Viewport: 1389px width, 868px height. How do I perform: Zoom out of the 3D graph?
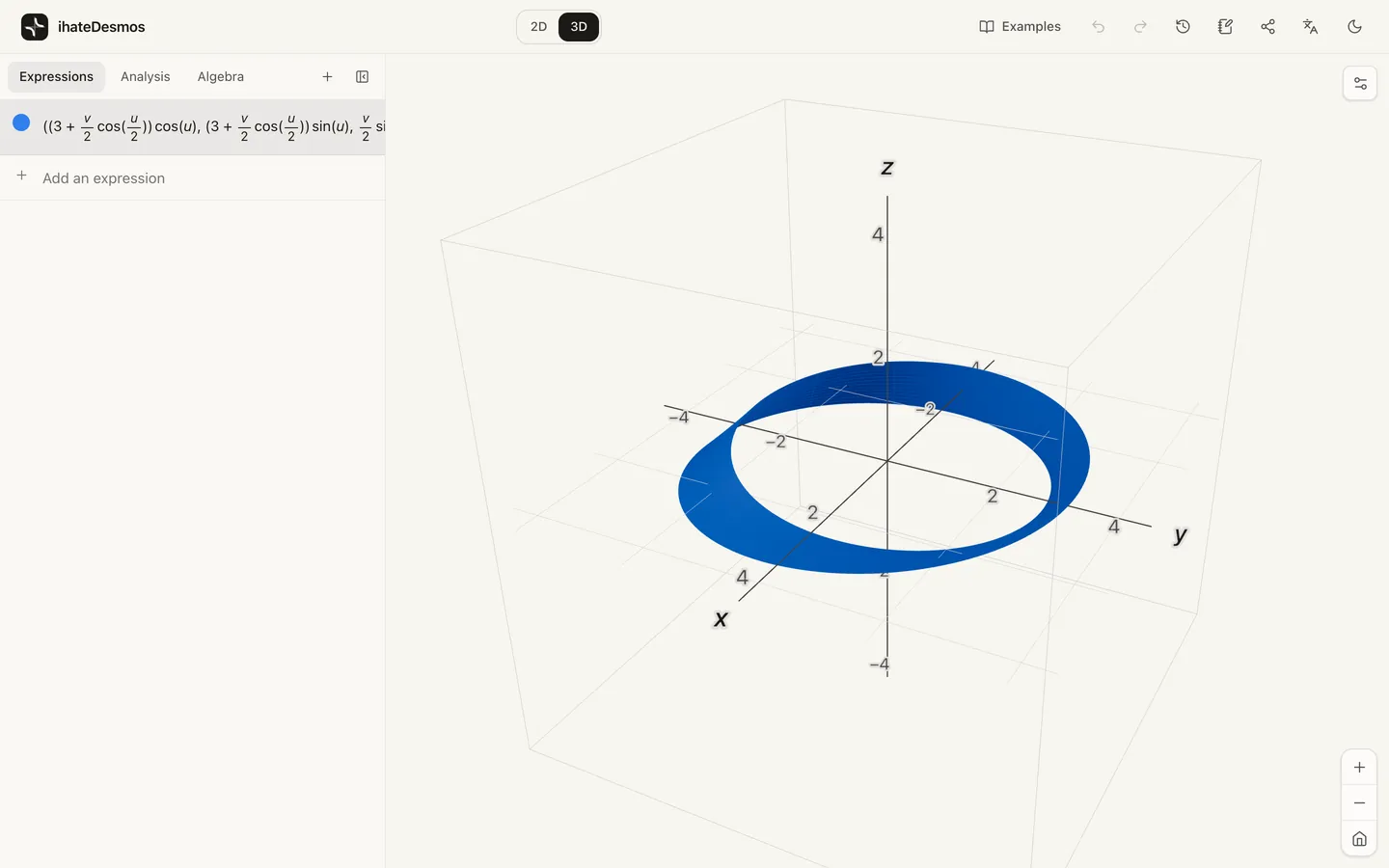pos(1359,803)
